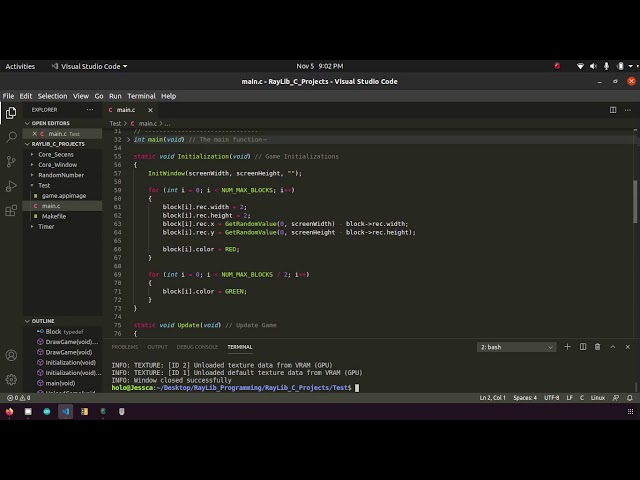Click Activities in the top bar
The image size is (640, 480).
tap(20, 66)
